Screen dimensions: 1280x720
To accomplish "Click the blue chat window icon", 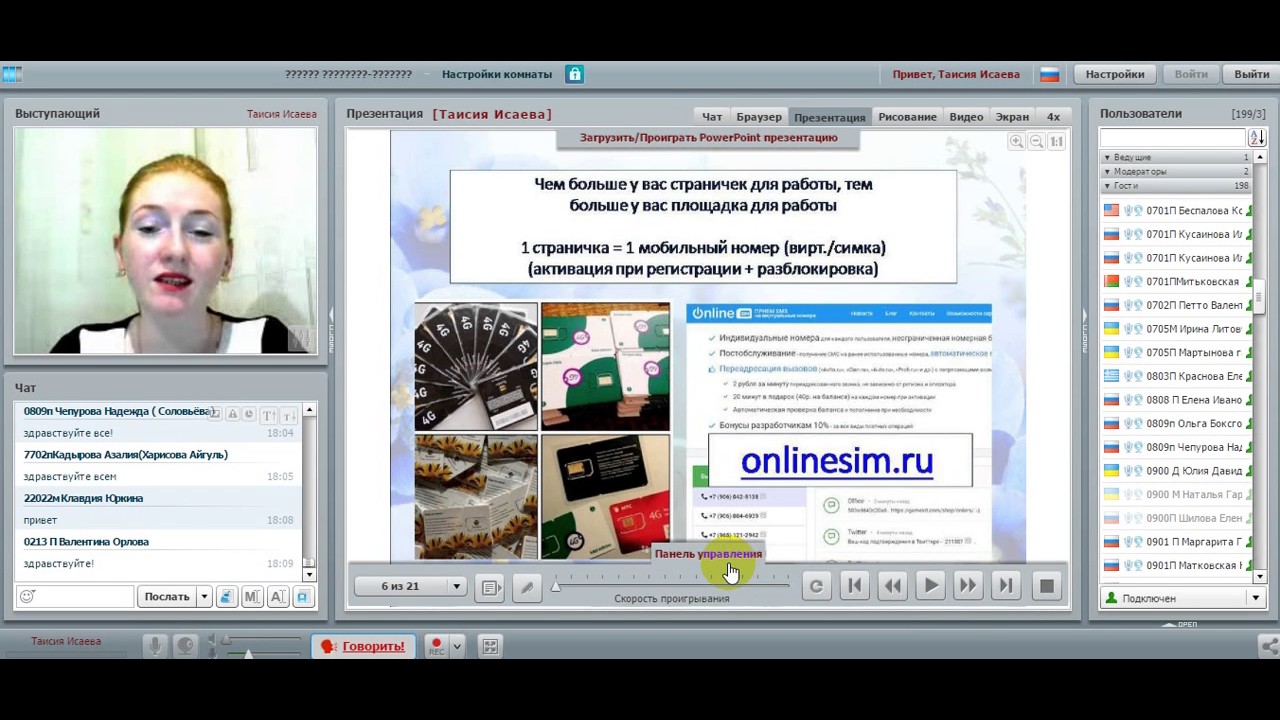I will coord(302,597).
